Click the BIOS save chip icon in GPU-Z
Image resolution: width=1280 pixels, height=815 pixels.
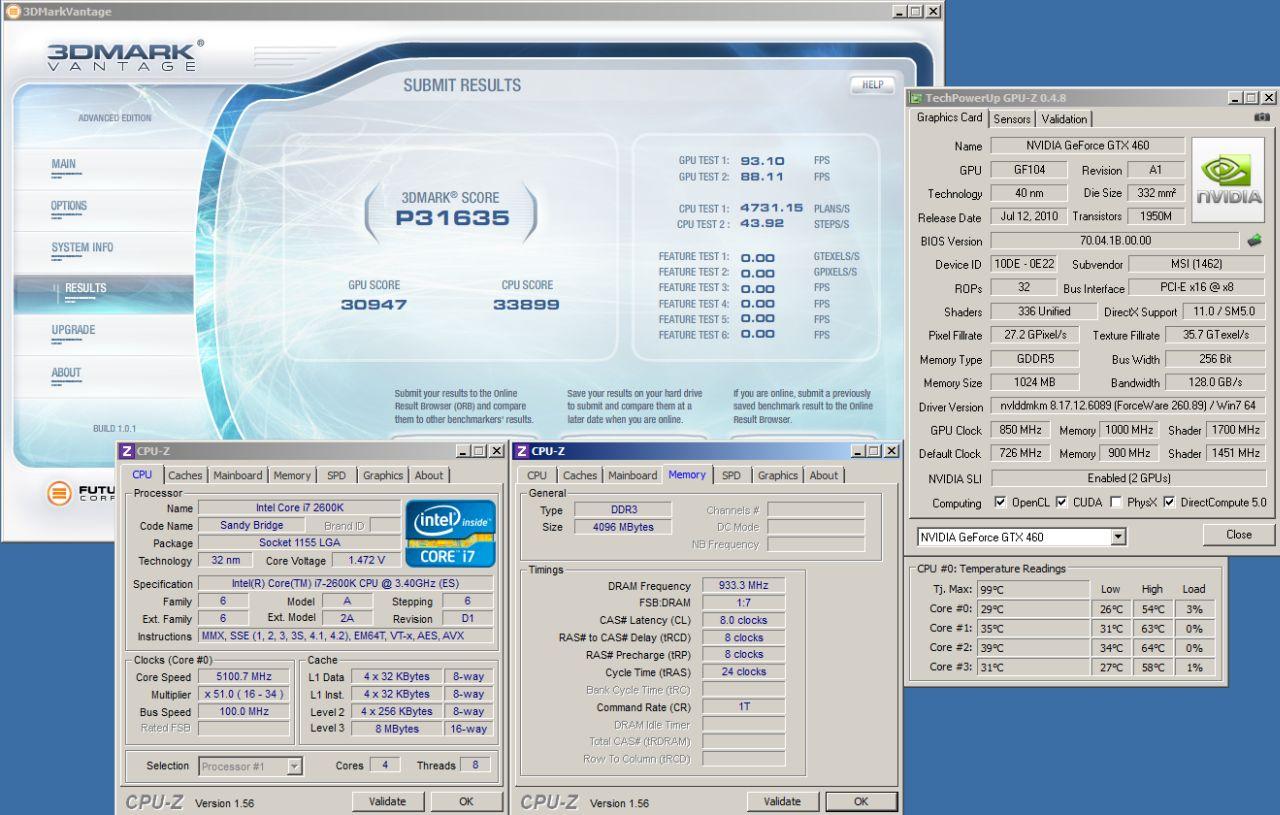tap(1254, 240)
